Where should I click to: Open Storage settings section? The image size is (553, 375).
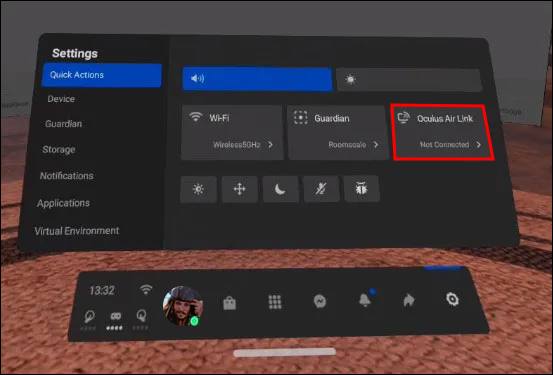59,150
